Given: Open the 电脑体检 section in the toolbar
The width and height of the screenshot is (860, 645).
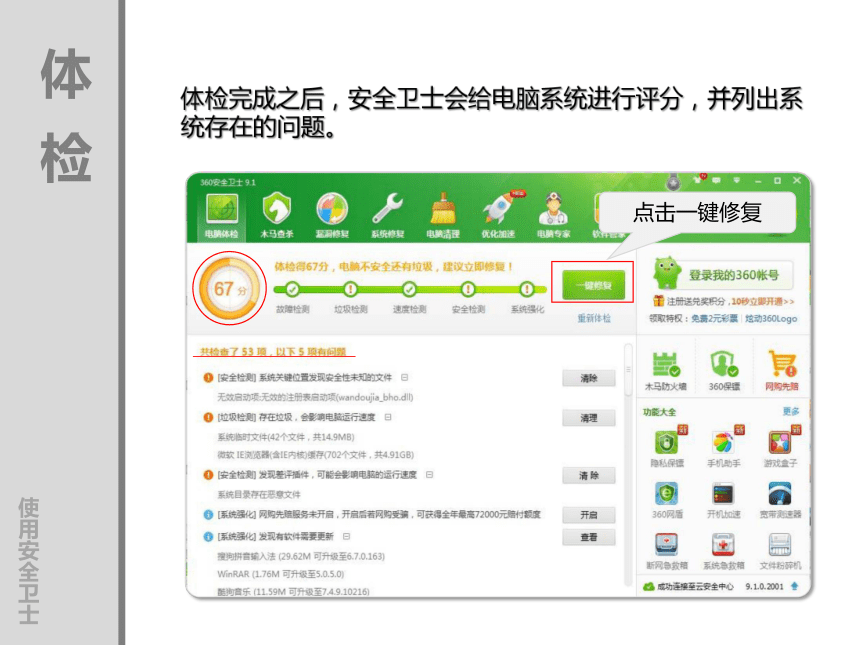Looking at the screenshot, I should pyautogui.click(x=222, y=216).
